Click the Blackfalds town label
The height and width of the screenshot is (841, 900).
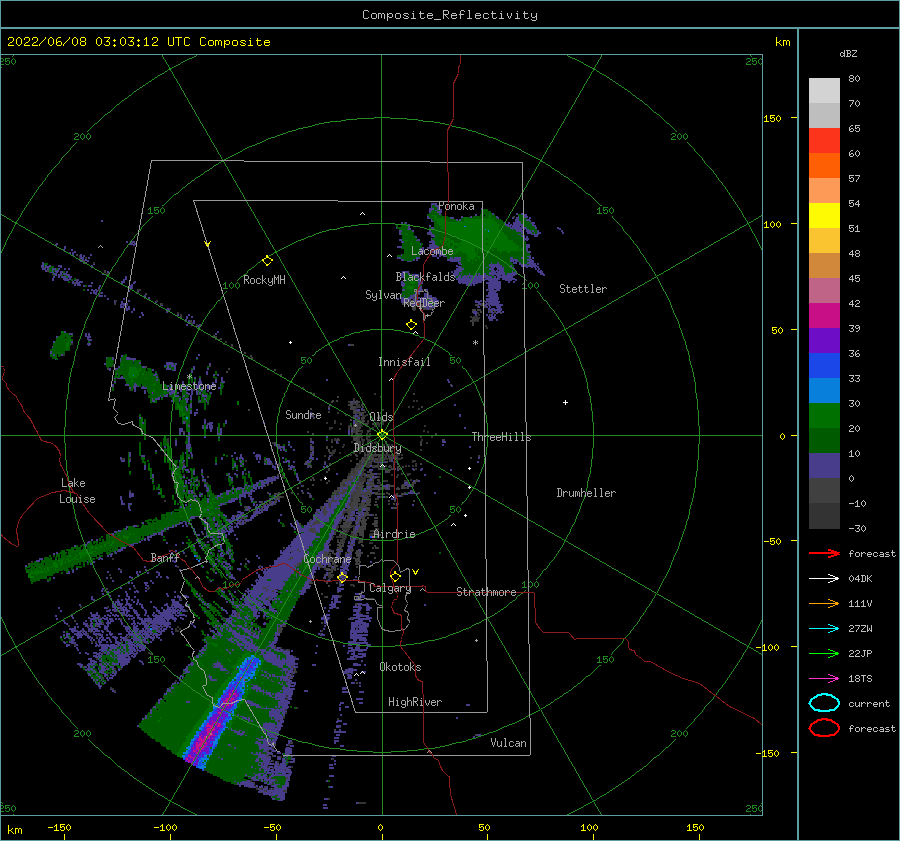(x=425, y=277)
